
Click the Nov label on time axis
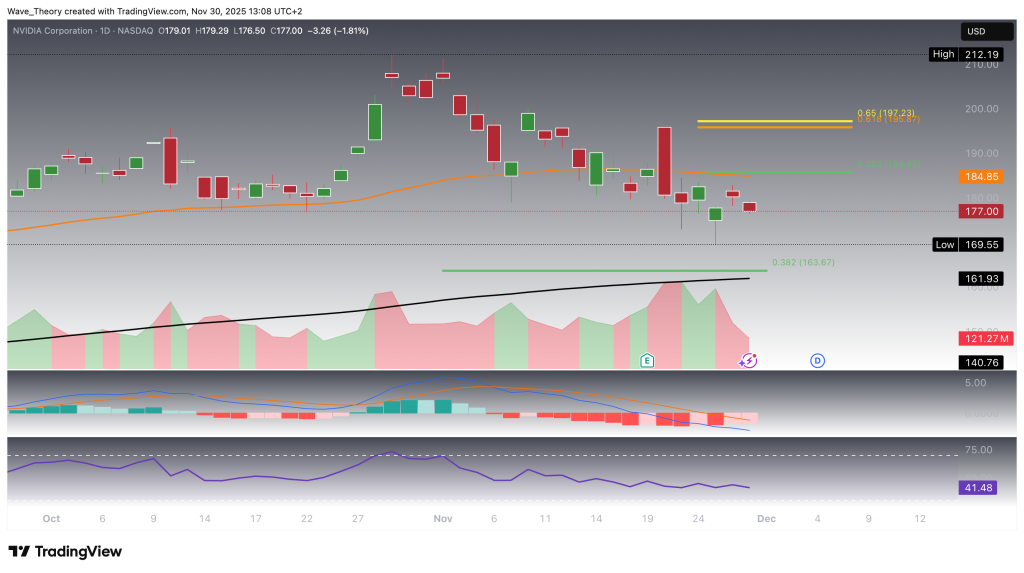tap(441, 519)
